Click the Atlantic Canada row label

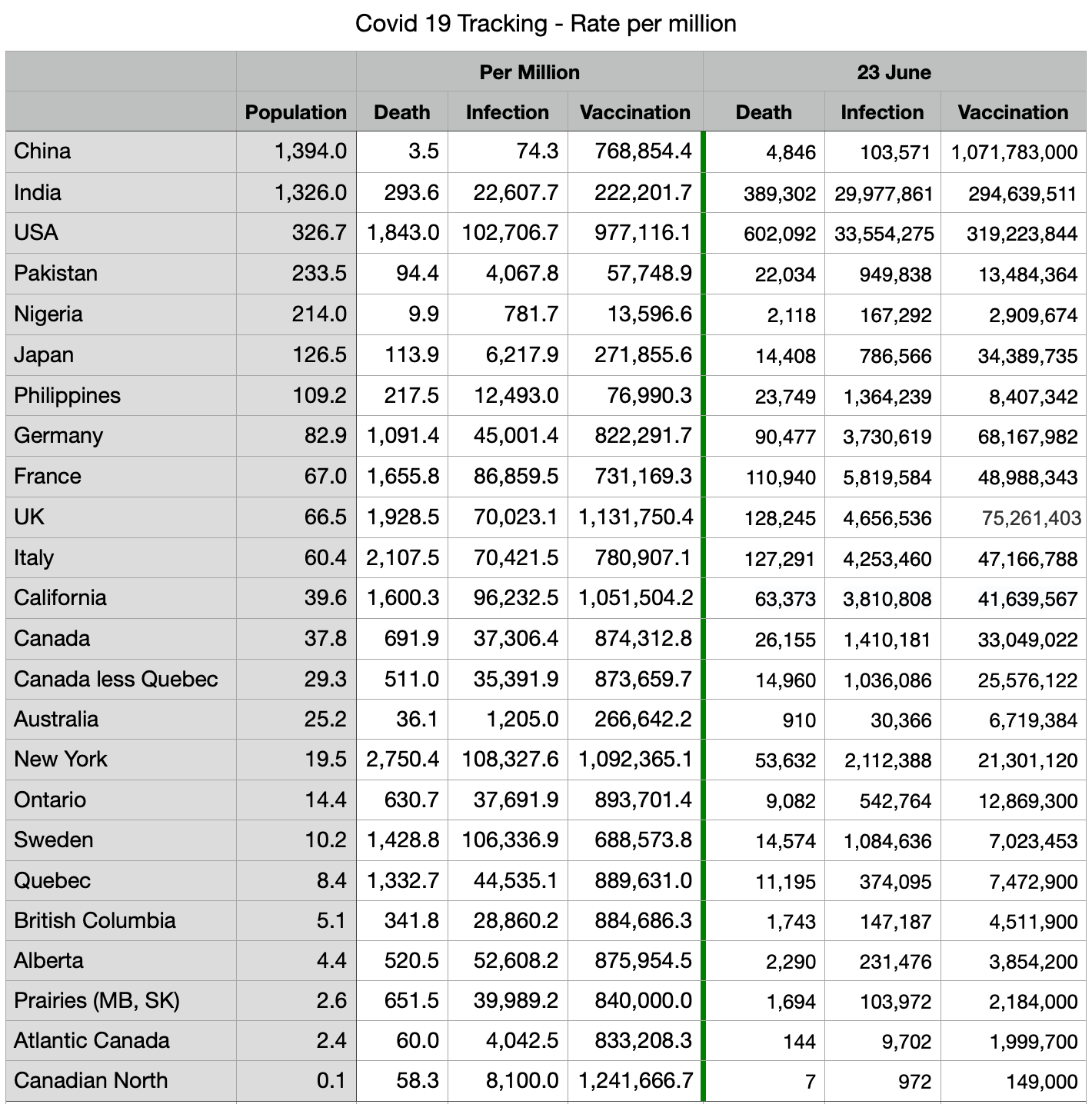(x=92, y=1040)
